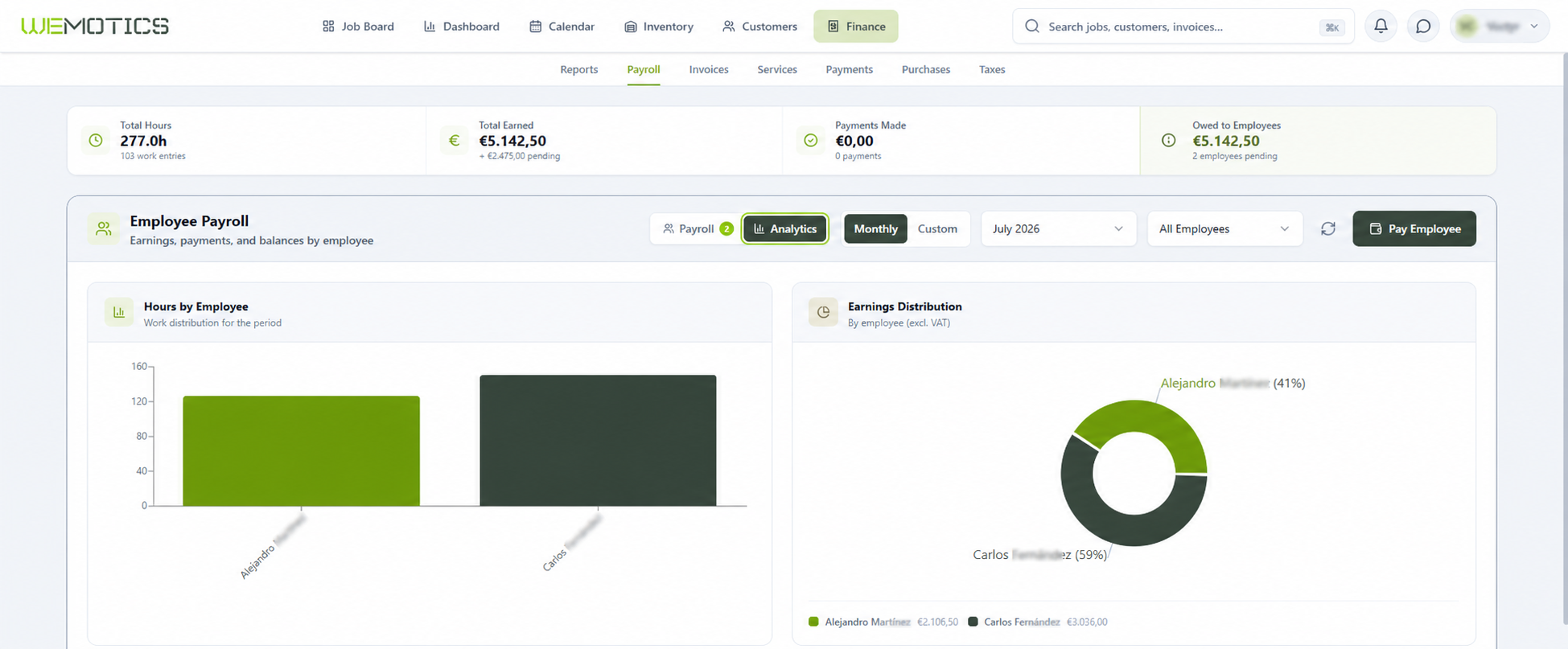Click the Alejandro (41%) pie label
This screenshot has width=1568, height=649.
coord(1233,383)
